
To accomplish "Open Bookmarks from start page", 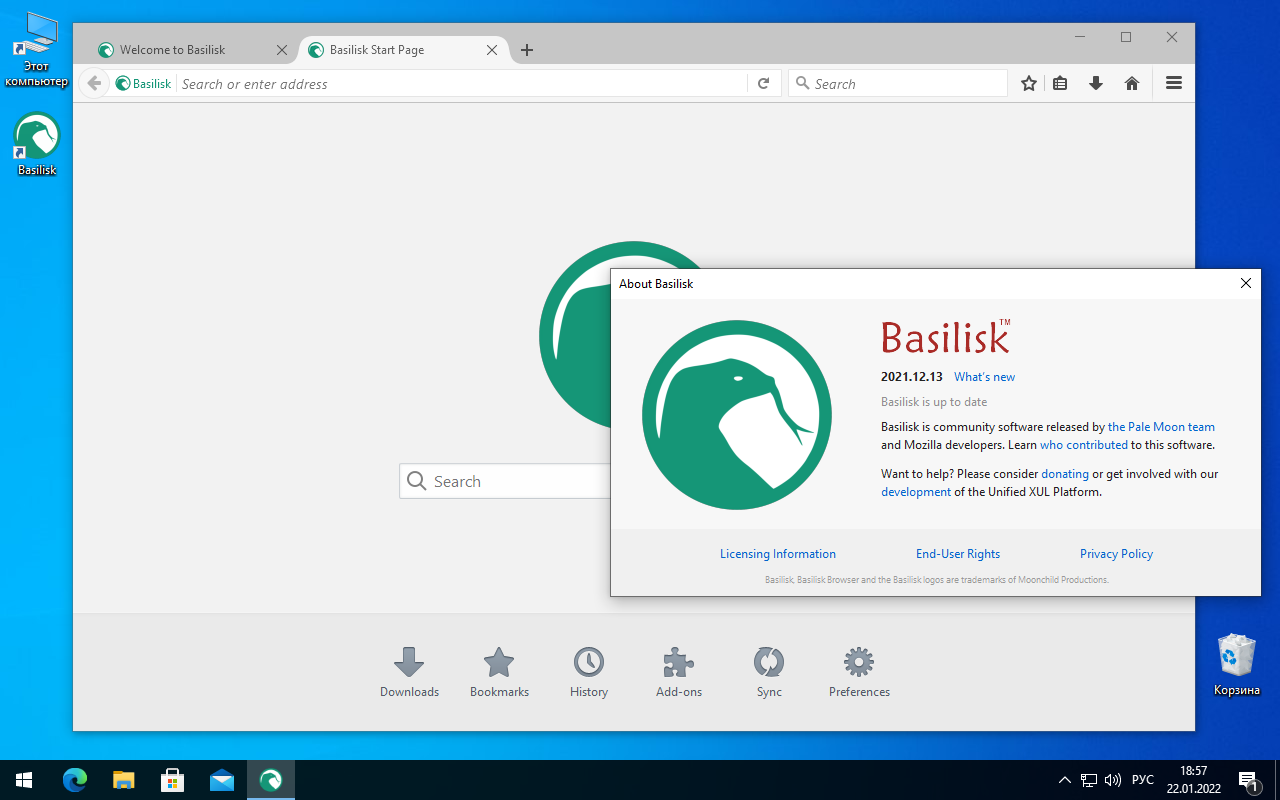I will click(499, 672).
